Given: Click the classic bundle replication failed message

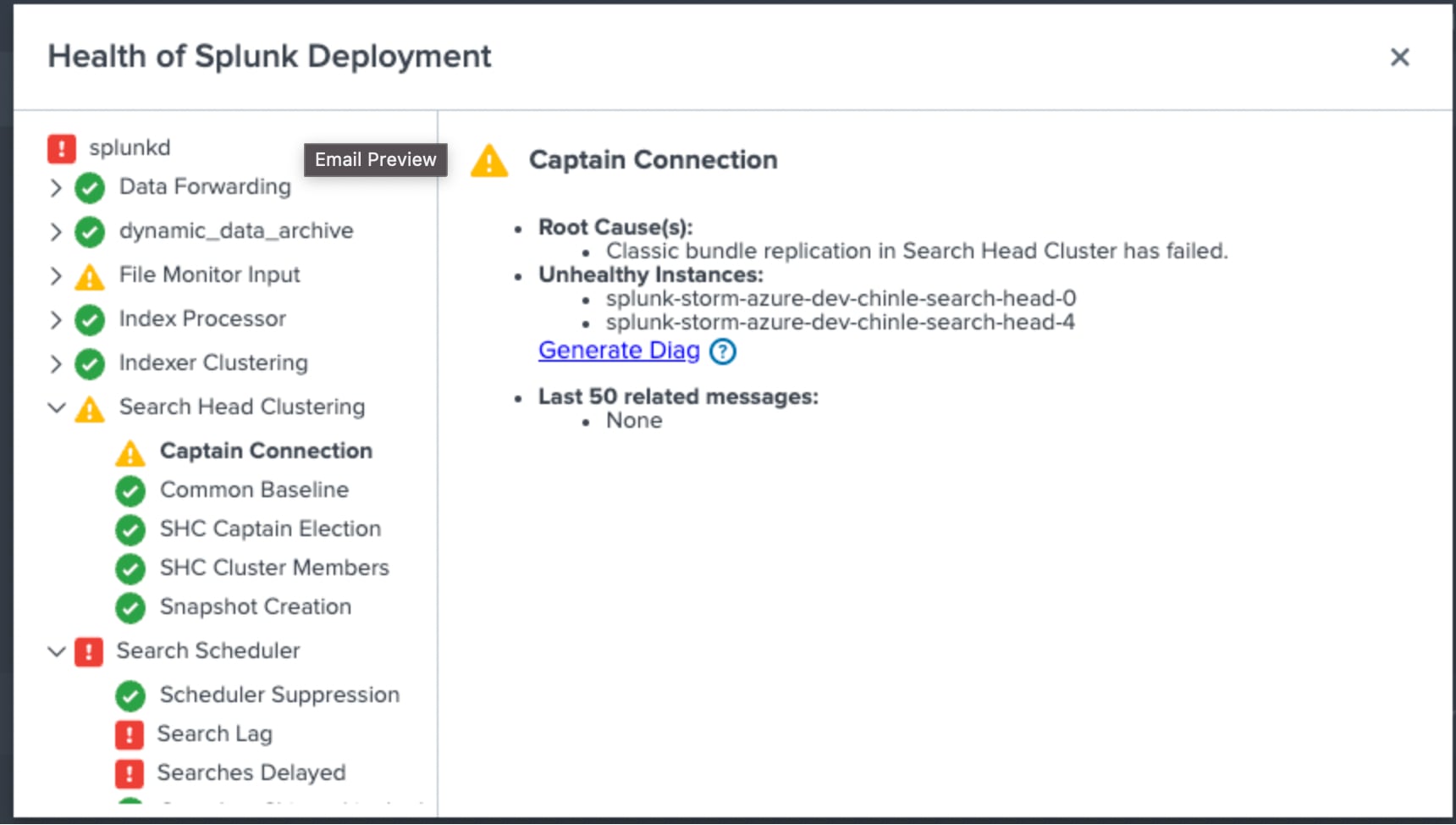Looking at the screenshot, I should 917,251.
